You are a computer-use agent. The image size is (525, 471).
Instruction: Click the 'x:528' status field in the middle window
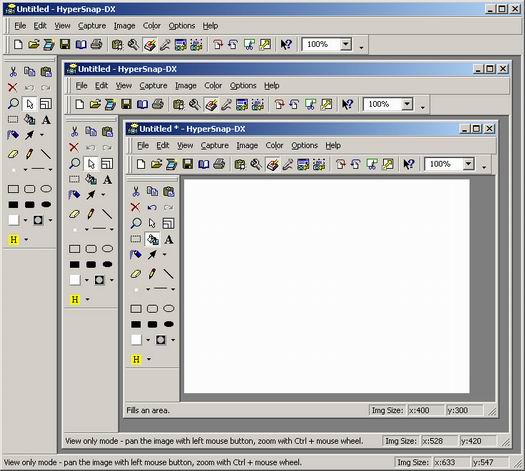[439, 441]
